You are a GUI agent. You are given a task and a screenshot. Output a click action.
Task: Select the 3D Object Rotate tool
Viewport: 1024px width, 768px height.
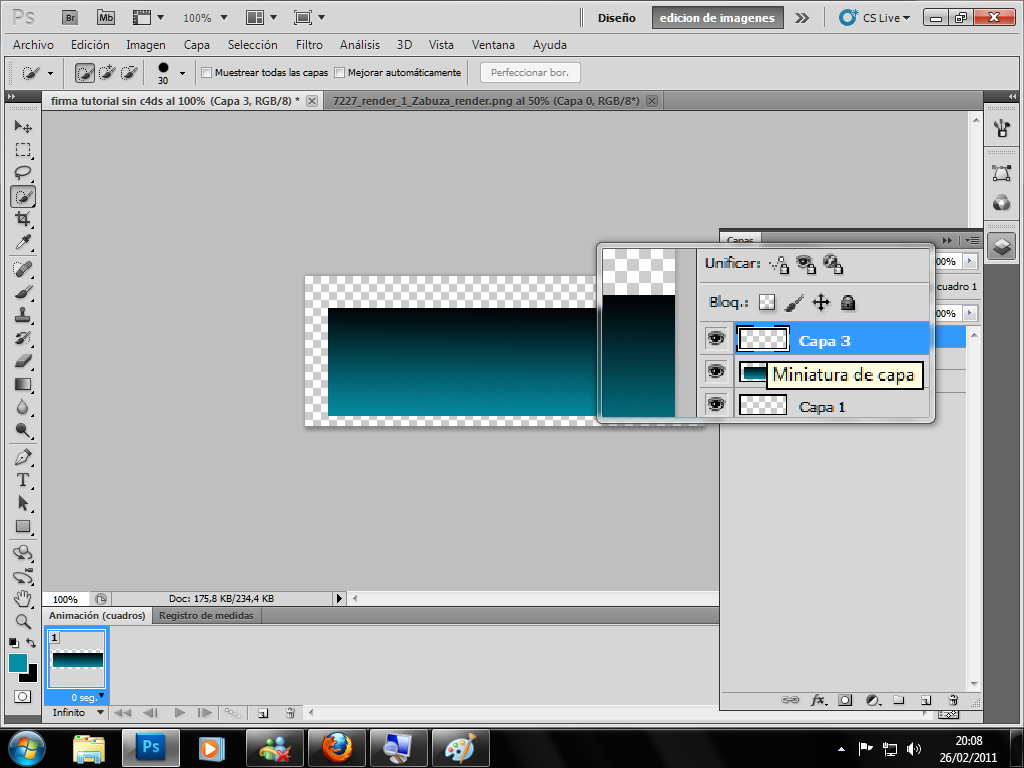tap(23, 553)
